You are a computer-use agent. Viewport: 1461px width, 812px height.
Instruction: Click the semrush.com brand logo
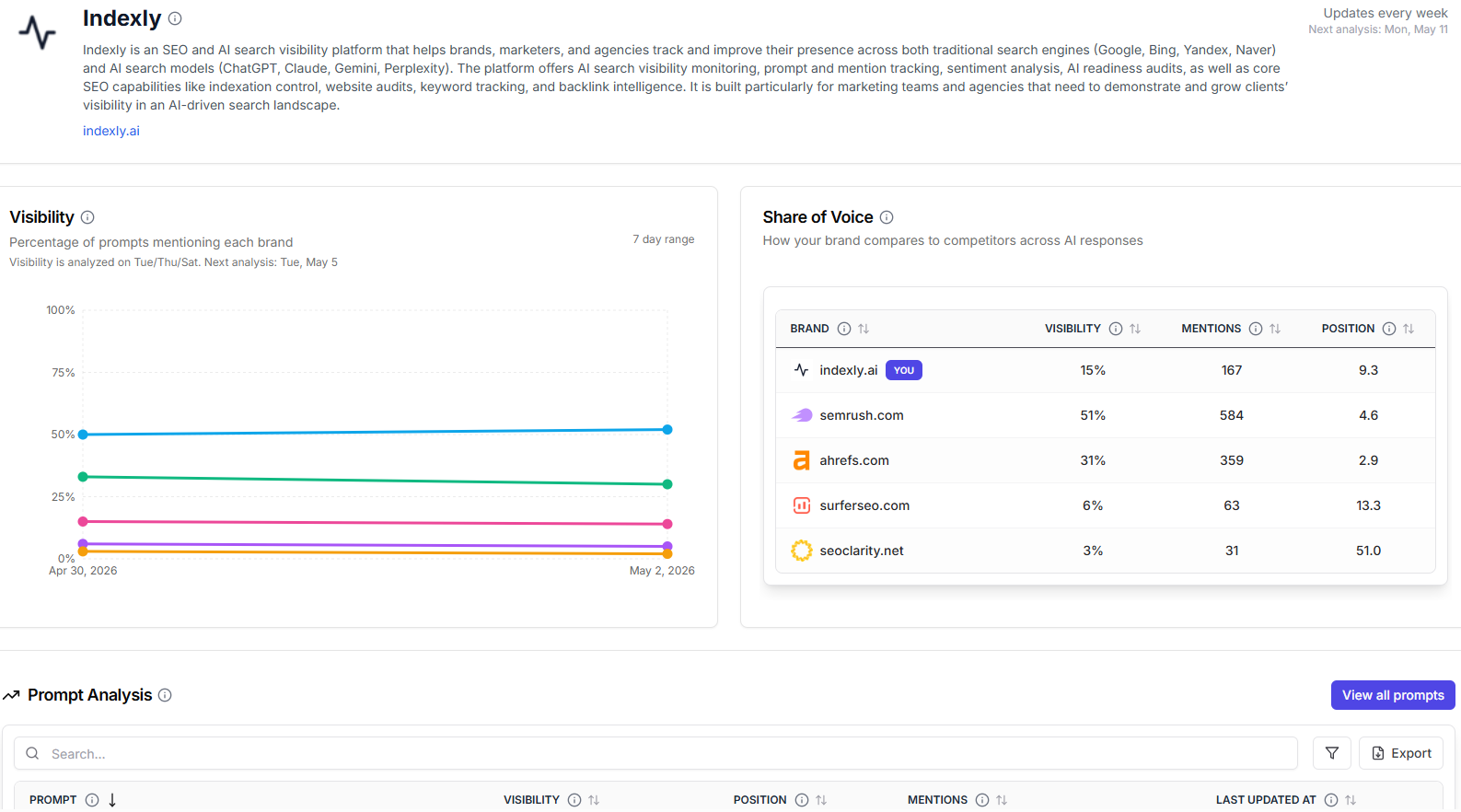(802, 415)
